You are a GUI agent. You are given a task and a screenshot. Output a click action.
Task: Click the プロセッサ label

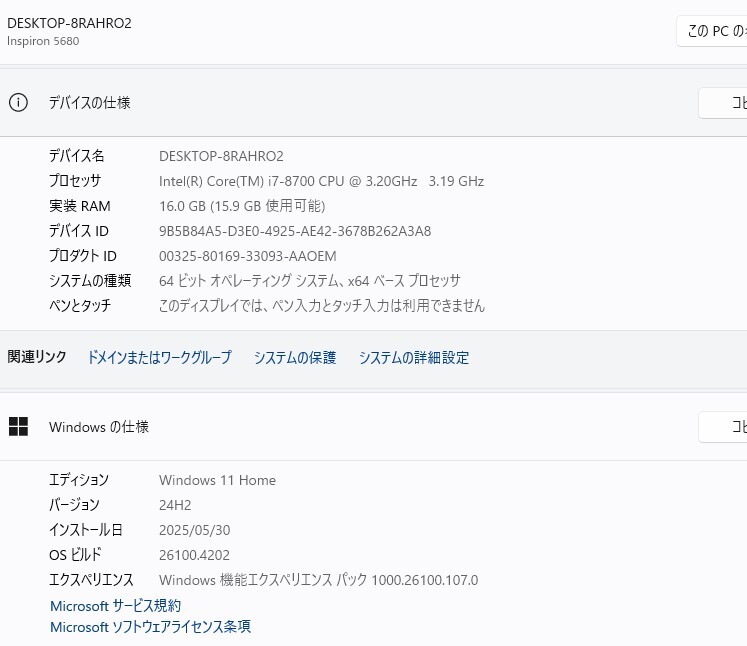click(75, 181)
